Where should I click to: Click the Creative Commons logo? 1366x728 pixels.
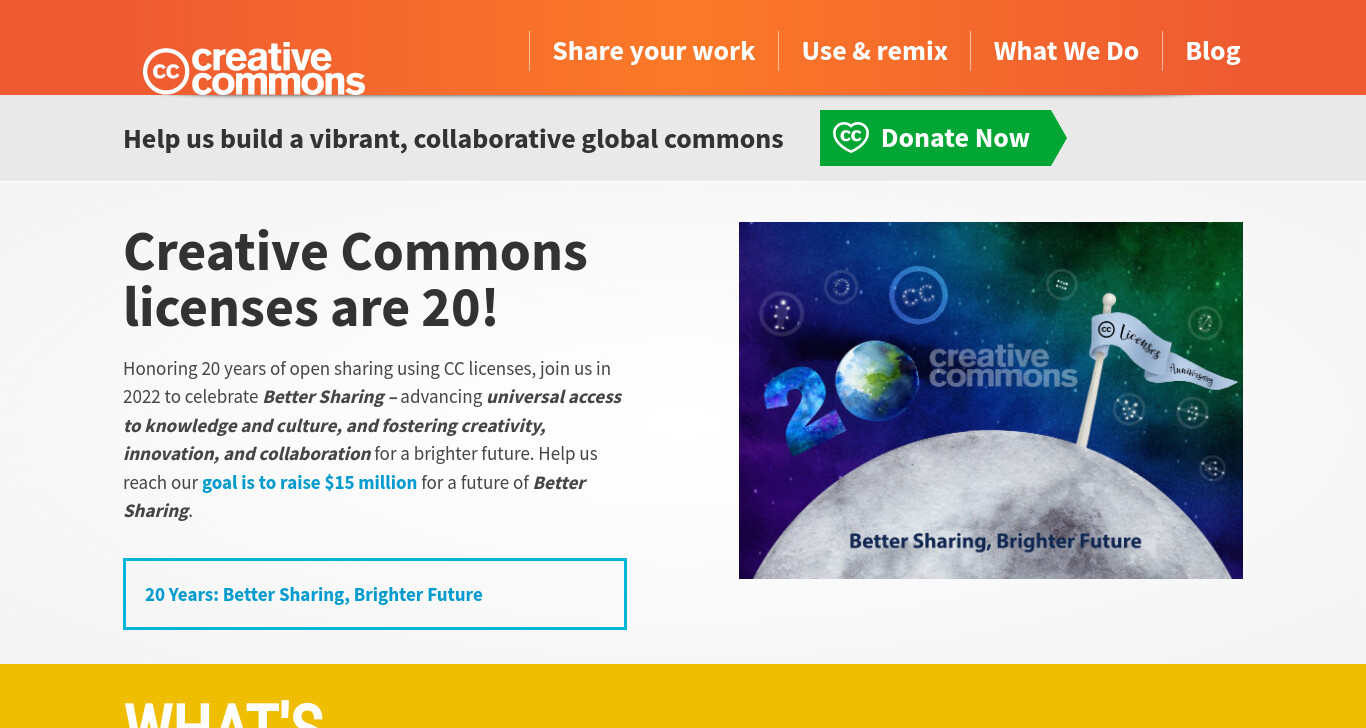(254, 70)
